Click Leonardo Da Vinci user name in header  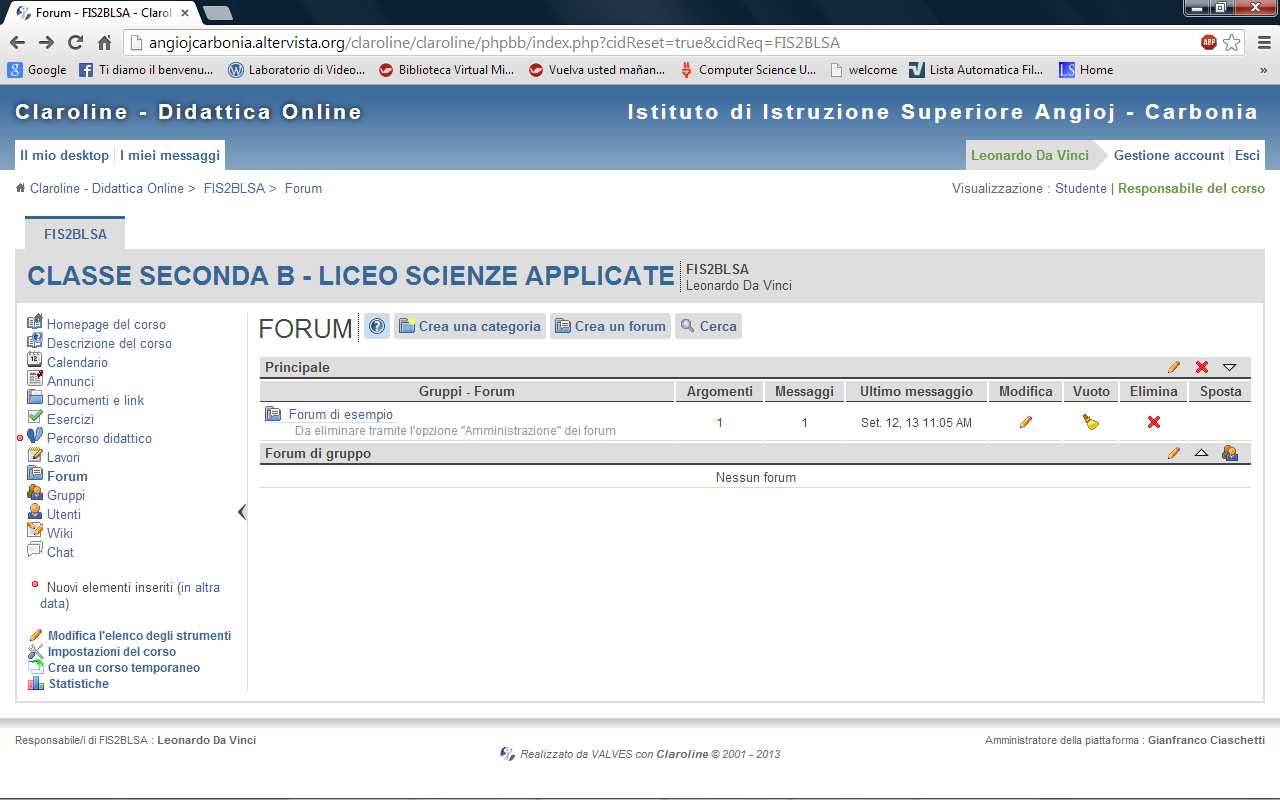point(1030,155)
